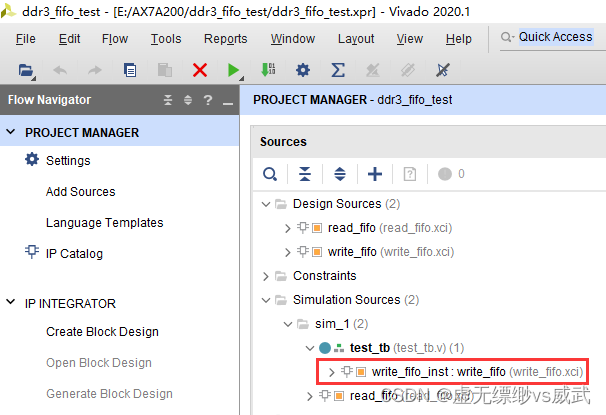Open the Edit menu
Image resolution: width=606 pixels, height=415 pixels.
coord(70,39)
